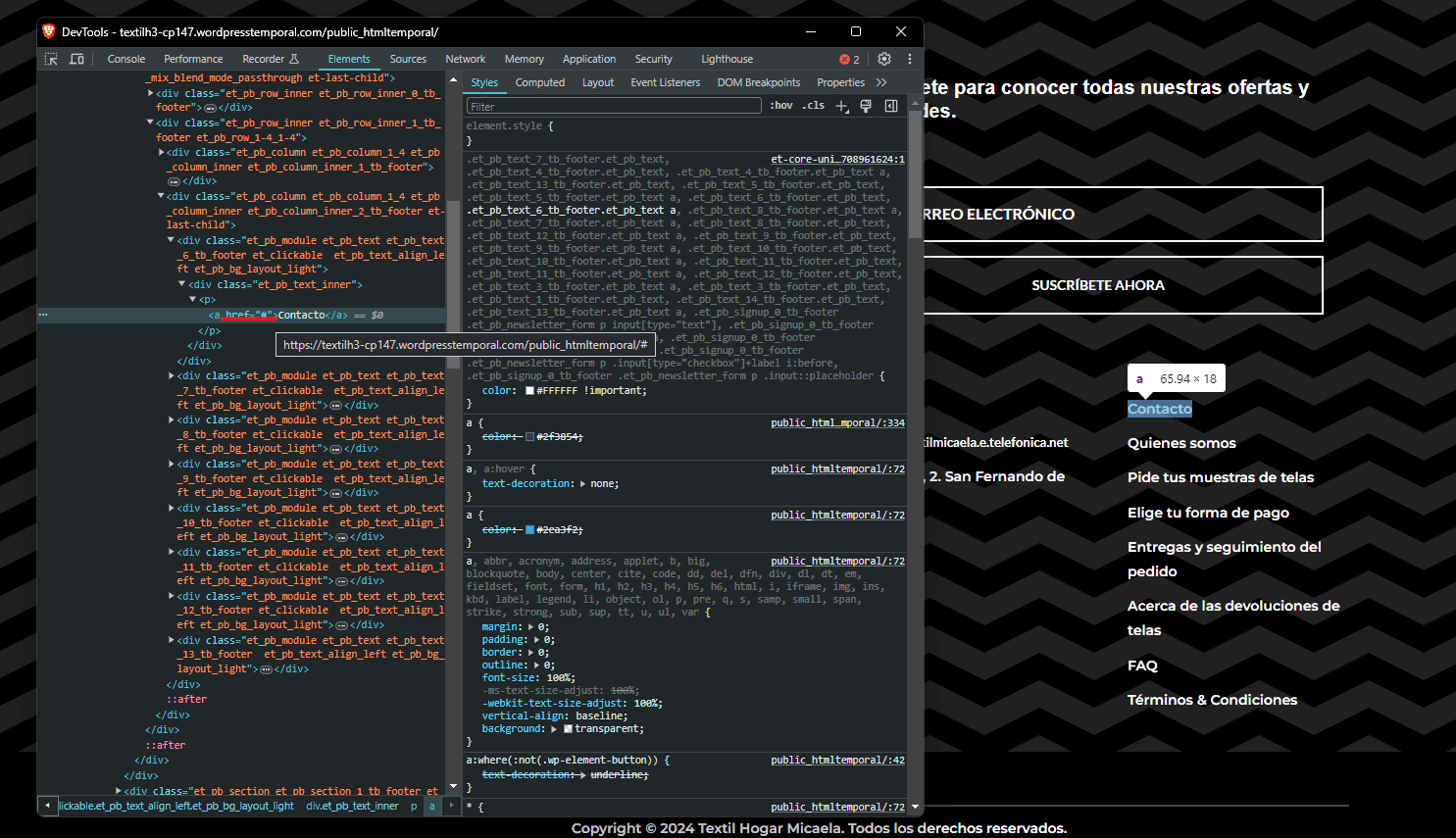The height and width of the screenshot is (838, 1456).
Task: Open Quienes somos footer link
Action: 1181,443
